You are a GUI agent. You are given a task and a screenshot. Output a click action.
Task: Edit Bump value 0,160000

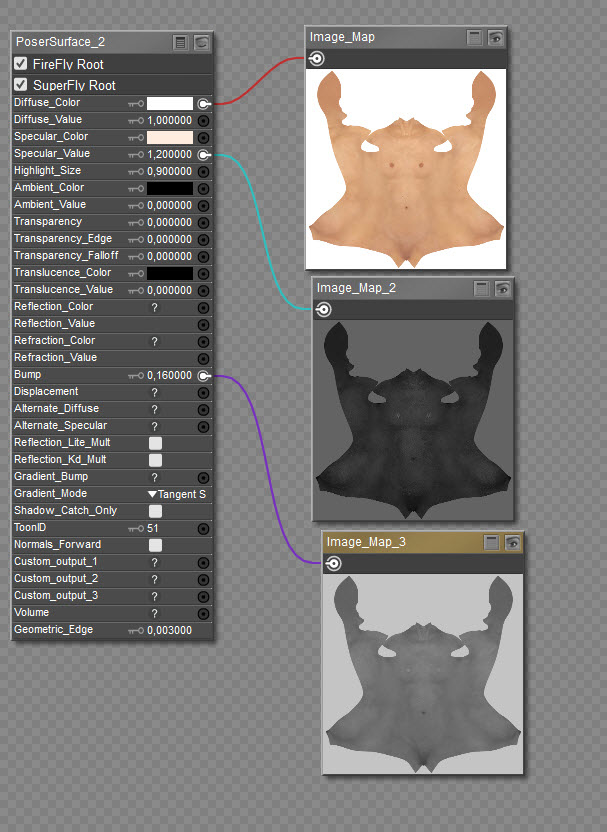tap(170, 375)
